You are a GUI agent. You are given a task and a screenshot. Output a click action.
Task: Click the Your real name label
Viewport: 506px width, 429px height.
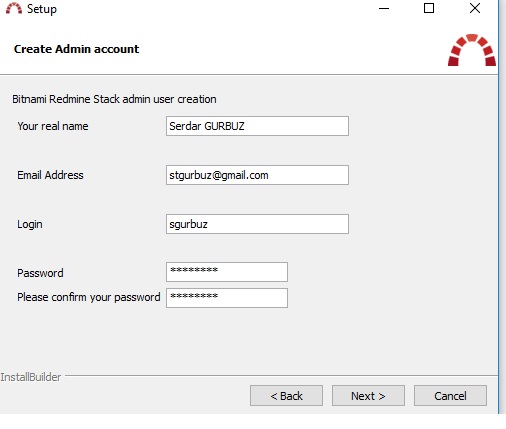53,126
